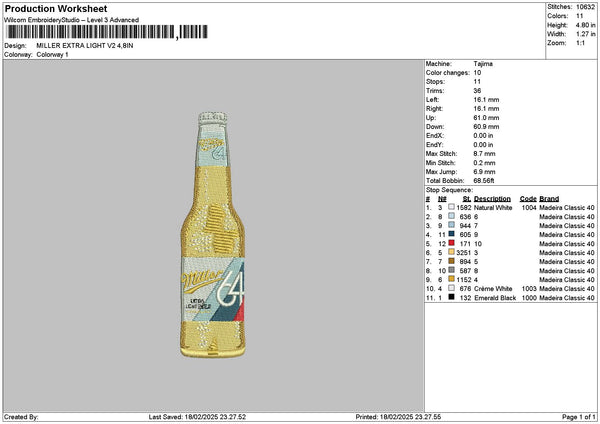Click the 'Crème White' description

click(493, 289)
